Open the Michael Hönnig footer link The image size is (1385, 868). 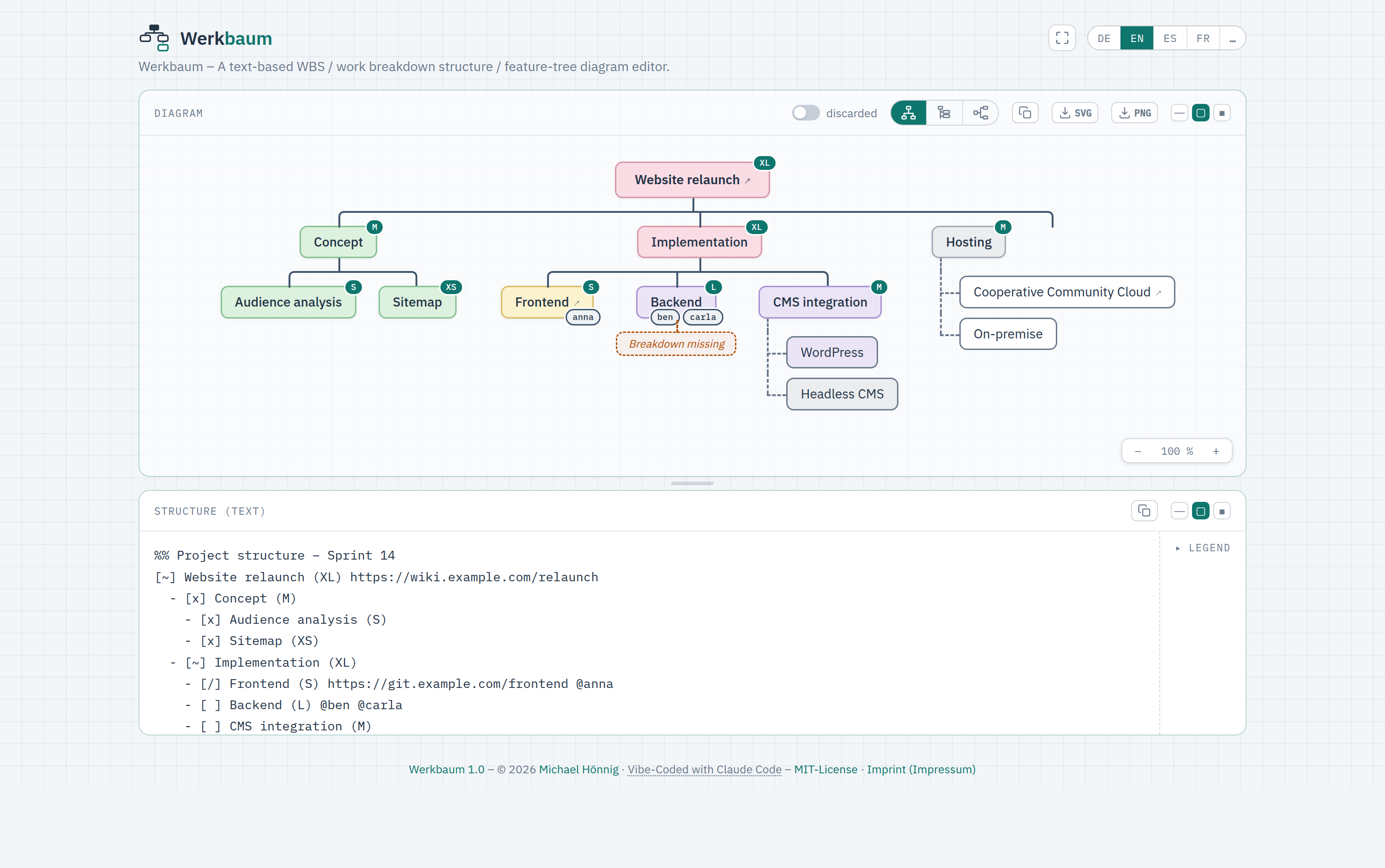pyautogui.click(x=578, y=769)
